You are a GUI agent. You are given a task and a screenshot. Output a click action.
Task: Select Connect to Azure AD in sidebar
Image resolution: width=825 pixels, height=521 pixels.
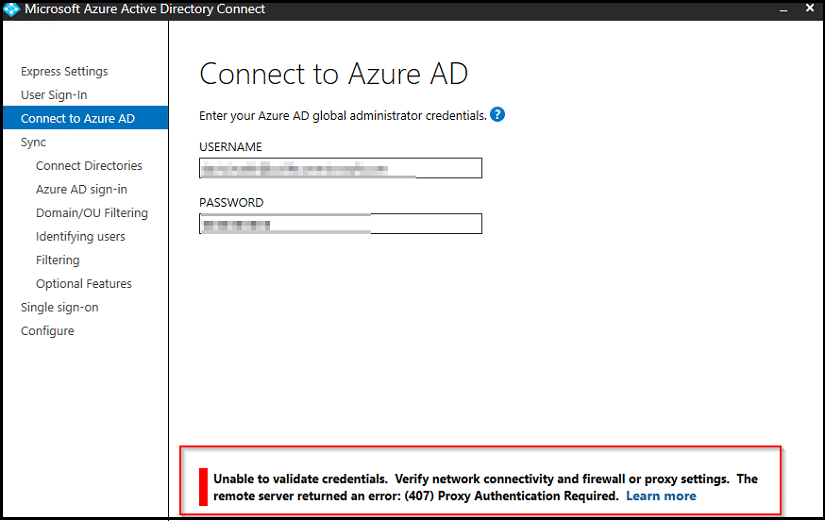pos(86,118)
